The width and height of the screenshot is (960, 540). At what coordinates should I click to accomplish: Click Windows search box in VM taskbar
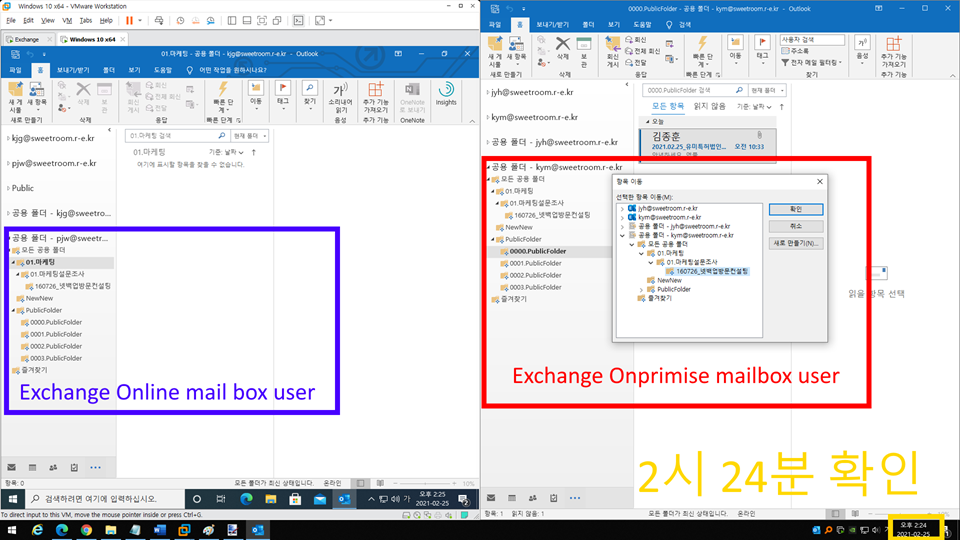(x=104, y=499)
